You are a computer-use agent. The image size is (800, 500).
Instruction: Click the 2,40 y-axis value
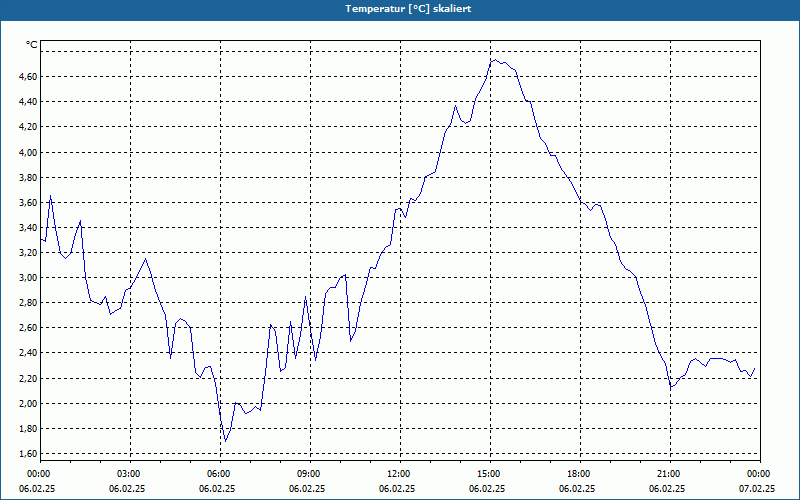point(28,353)
